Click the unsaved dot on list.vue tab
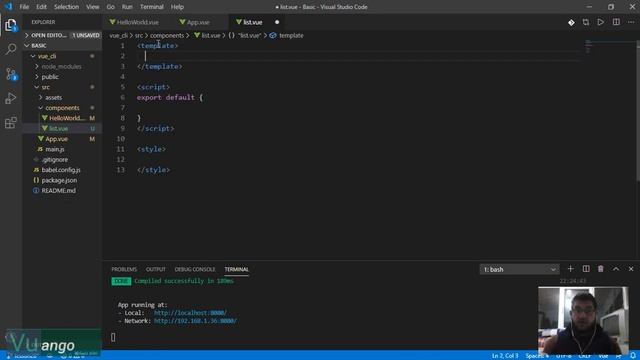The image size is (640, 360). (277, 22)
